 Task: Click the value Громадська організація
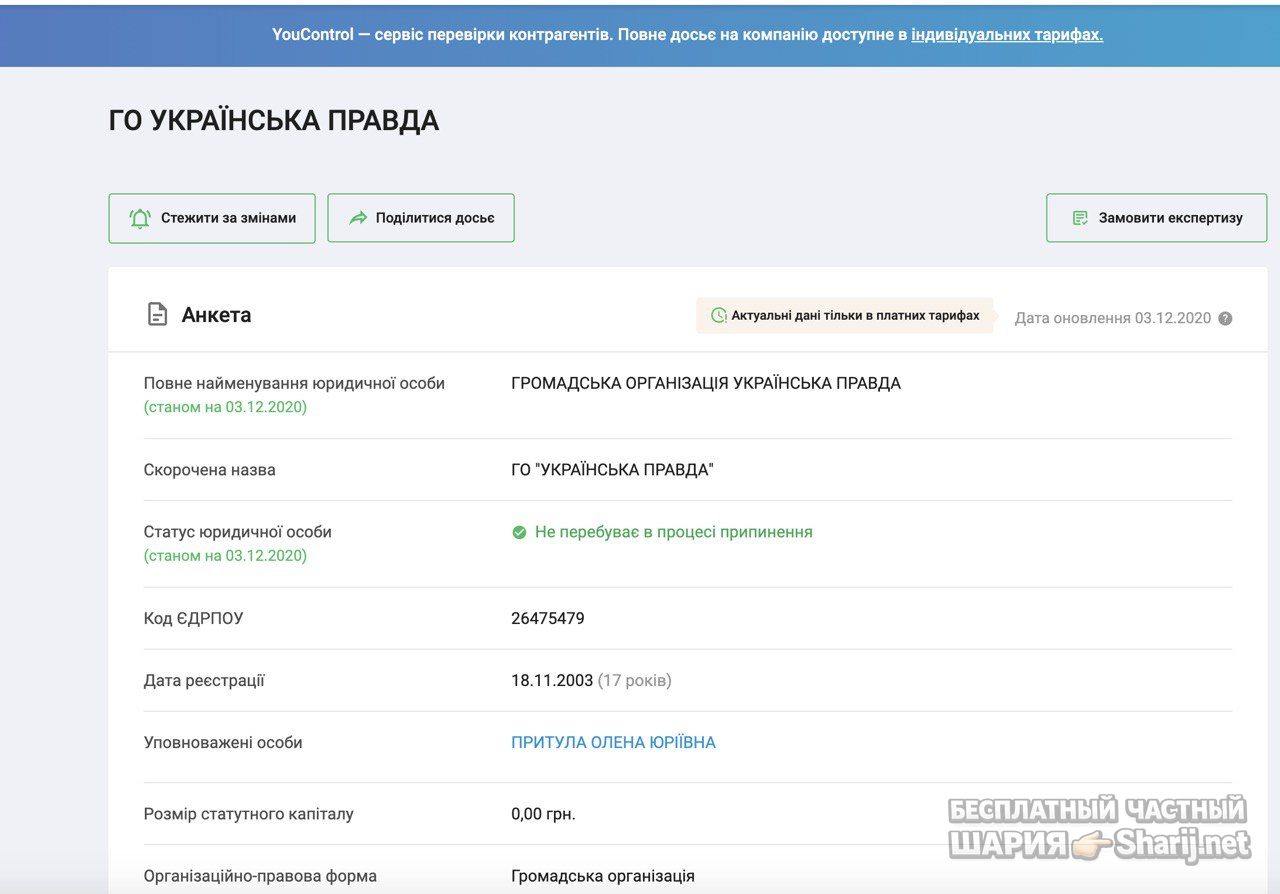(x=603, y=877)
